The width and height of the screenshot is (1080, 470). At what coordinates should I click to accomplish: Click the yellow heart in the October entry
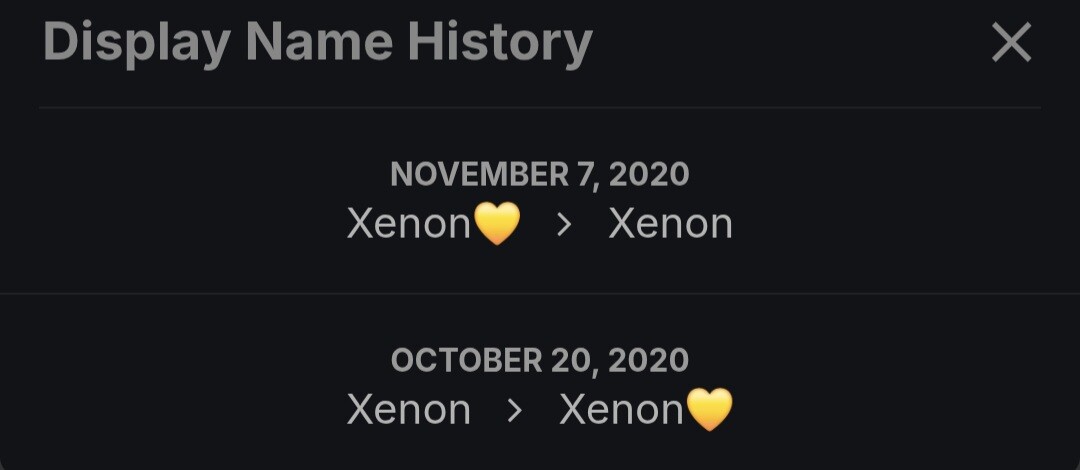pos(709,410)
